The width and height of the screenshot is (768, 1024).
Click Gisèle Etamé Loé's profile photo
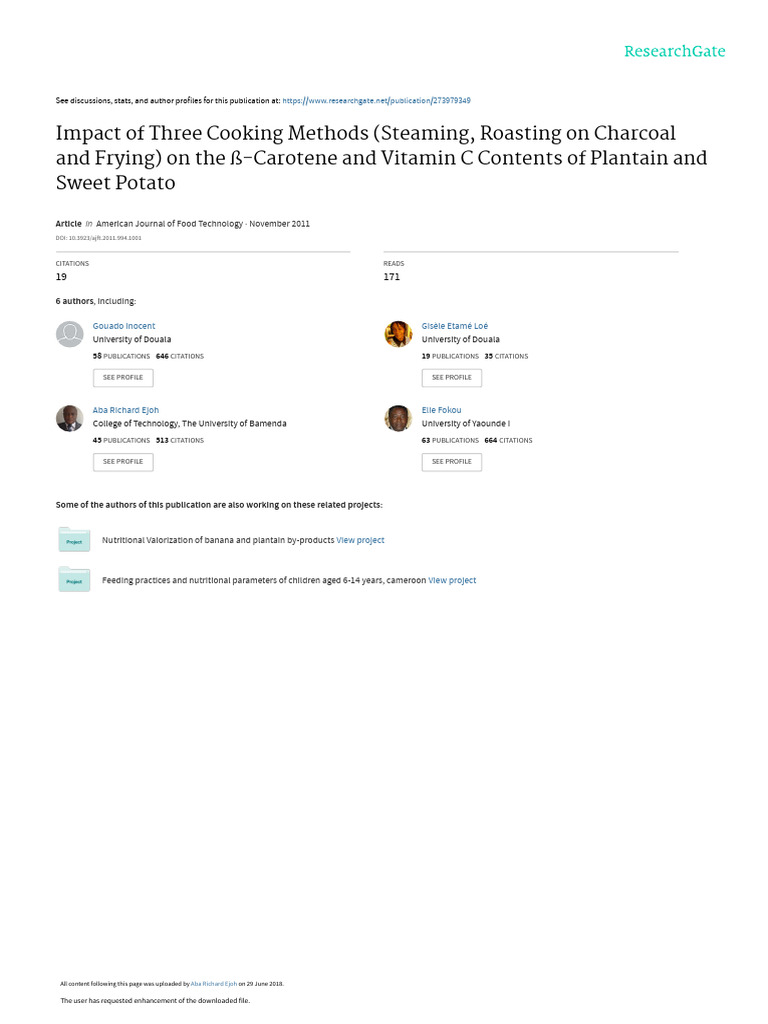(x=398, y=334)
